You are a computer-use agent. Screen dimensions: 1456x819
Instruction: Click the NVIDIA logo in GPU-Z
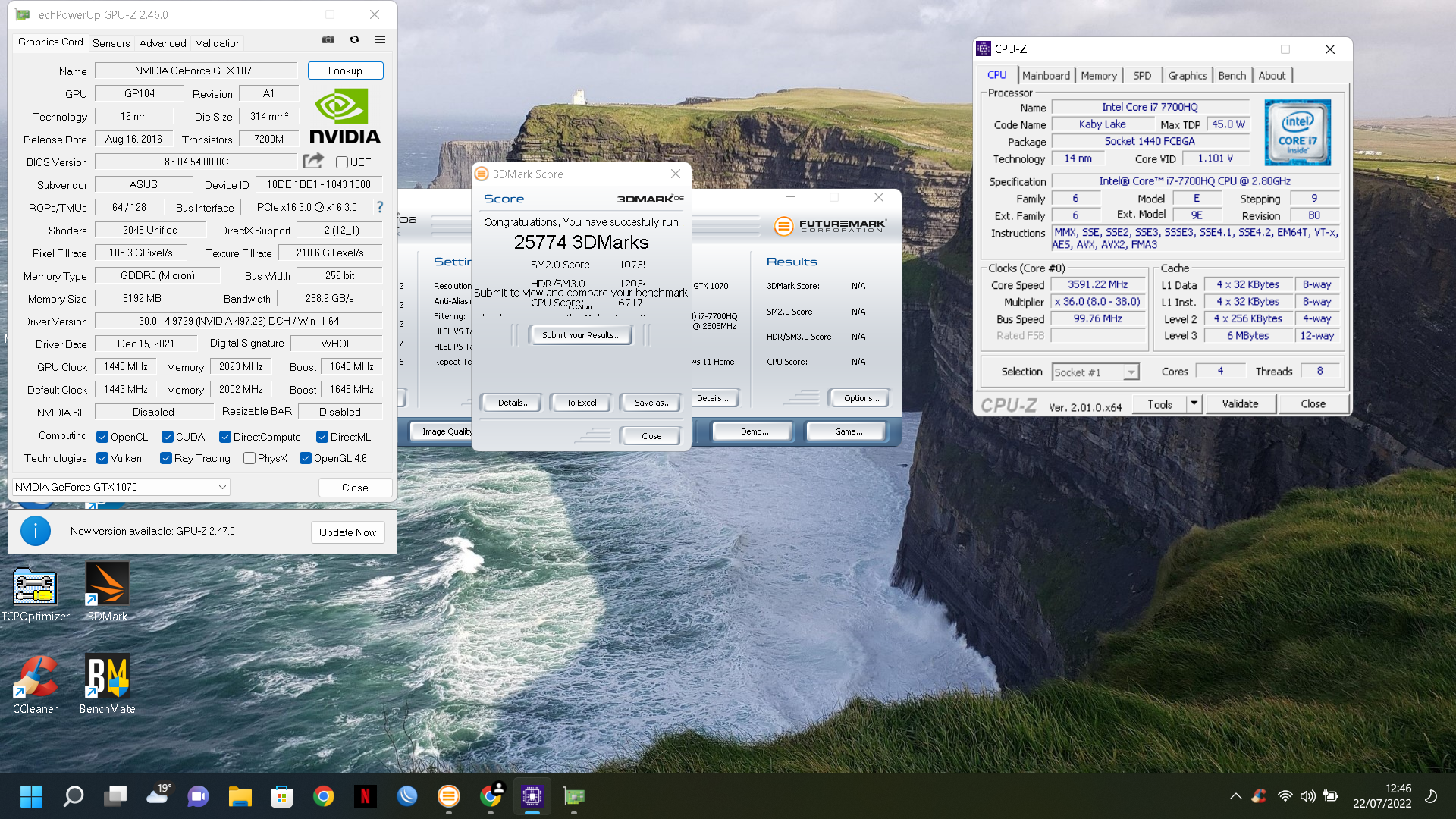(345, 116)
